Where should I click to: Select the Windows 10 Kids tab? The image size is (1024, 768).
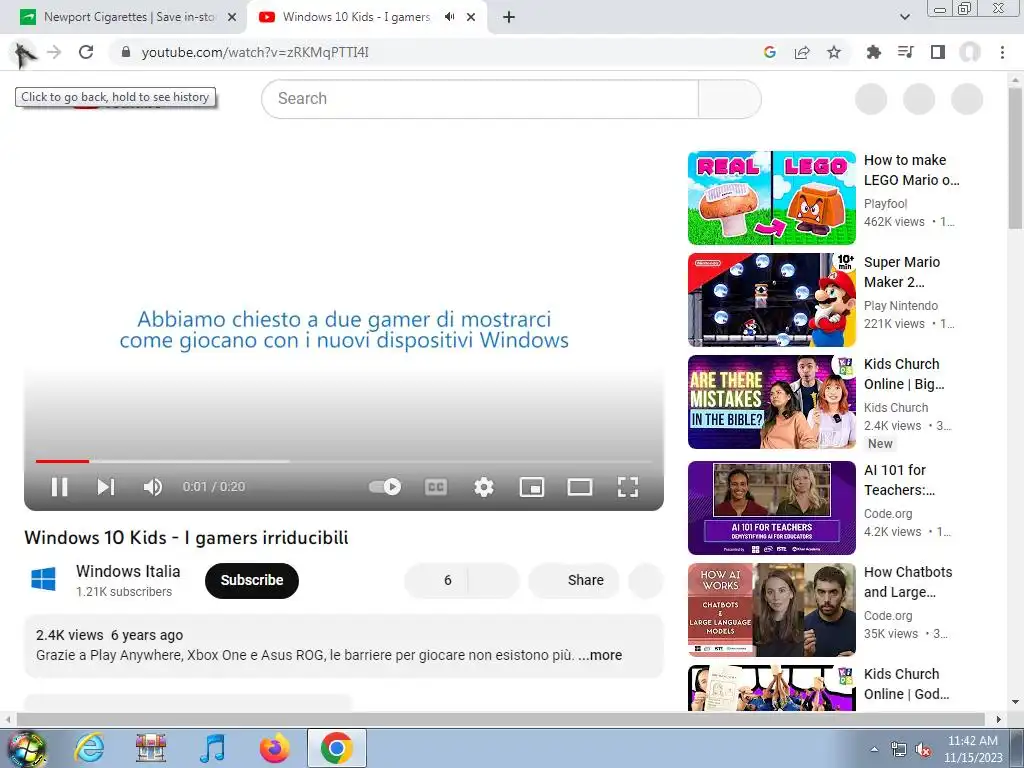355,17
